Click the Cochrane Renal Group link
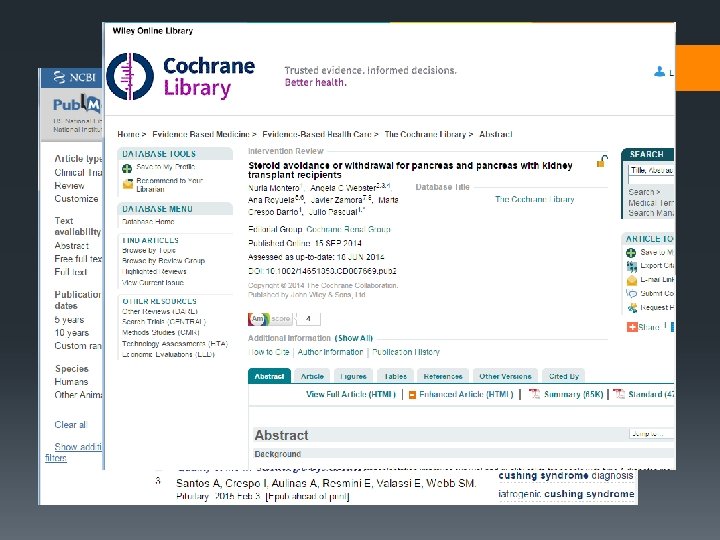 point(348,229)
